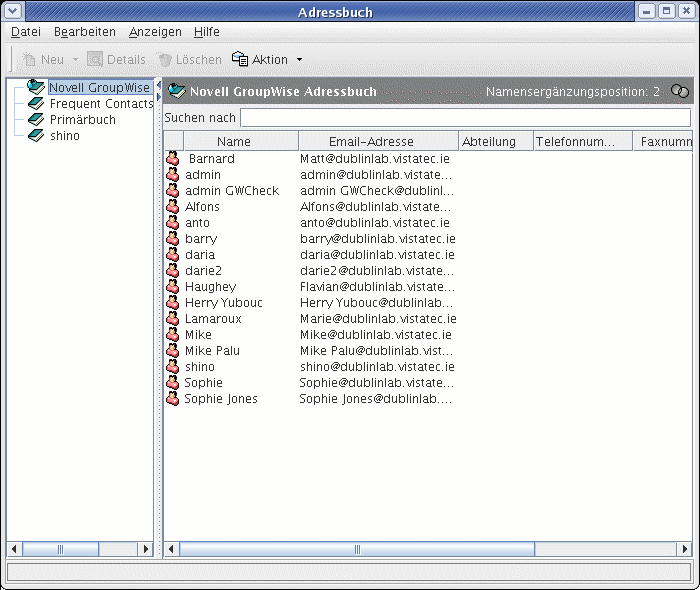Click left arrow of tree pane scrollbar
This screenshot has width=700, height=590.
(14, 549)
